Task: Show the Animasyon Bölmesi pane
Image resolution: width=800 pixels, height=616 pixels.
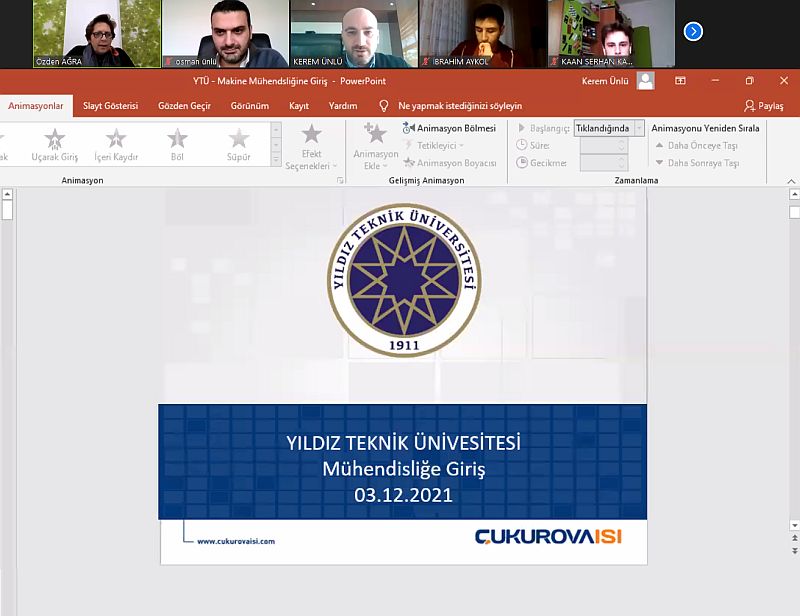Action: [x=449, y=128]
